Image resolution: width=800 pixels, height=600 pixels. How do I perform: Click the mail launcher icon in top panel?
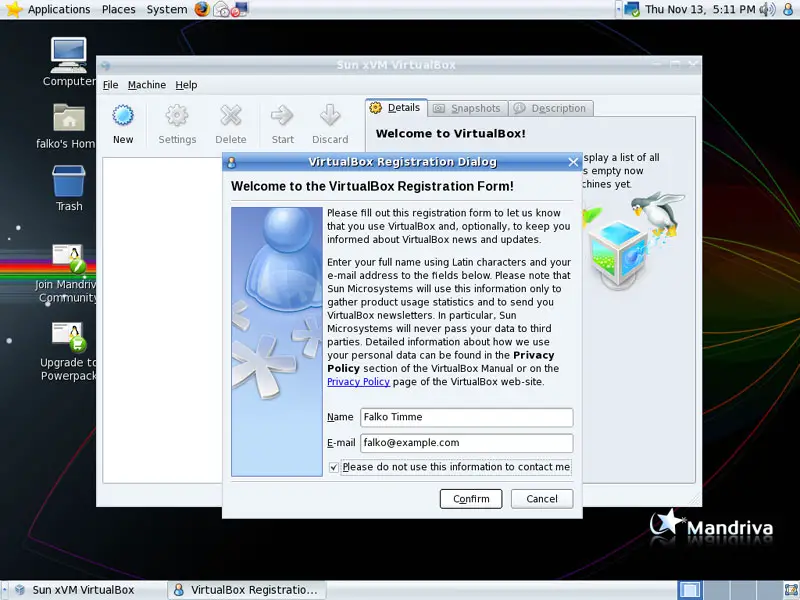[x=221, y=9]
